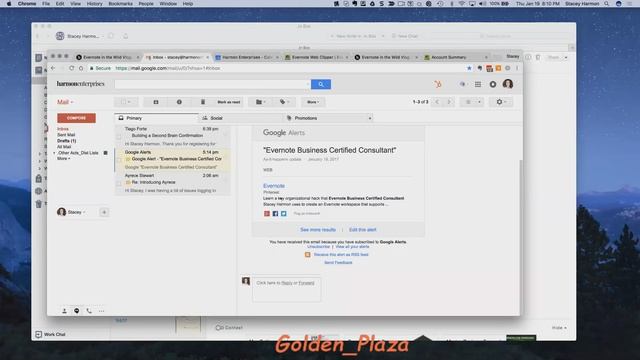Click the Unsubscribe link
The width and height of the screenshot is (640, 360).
tap(318, 247)
